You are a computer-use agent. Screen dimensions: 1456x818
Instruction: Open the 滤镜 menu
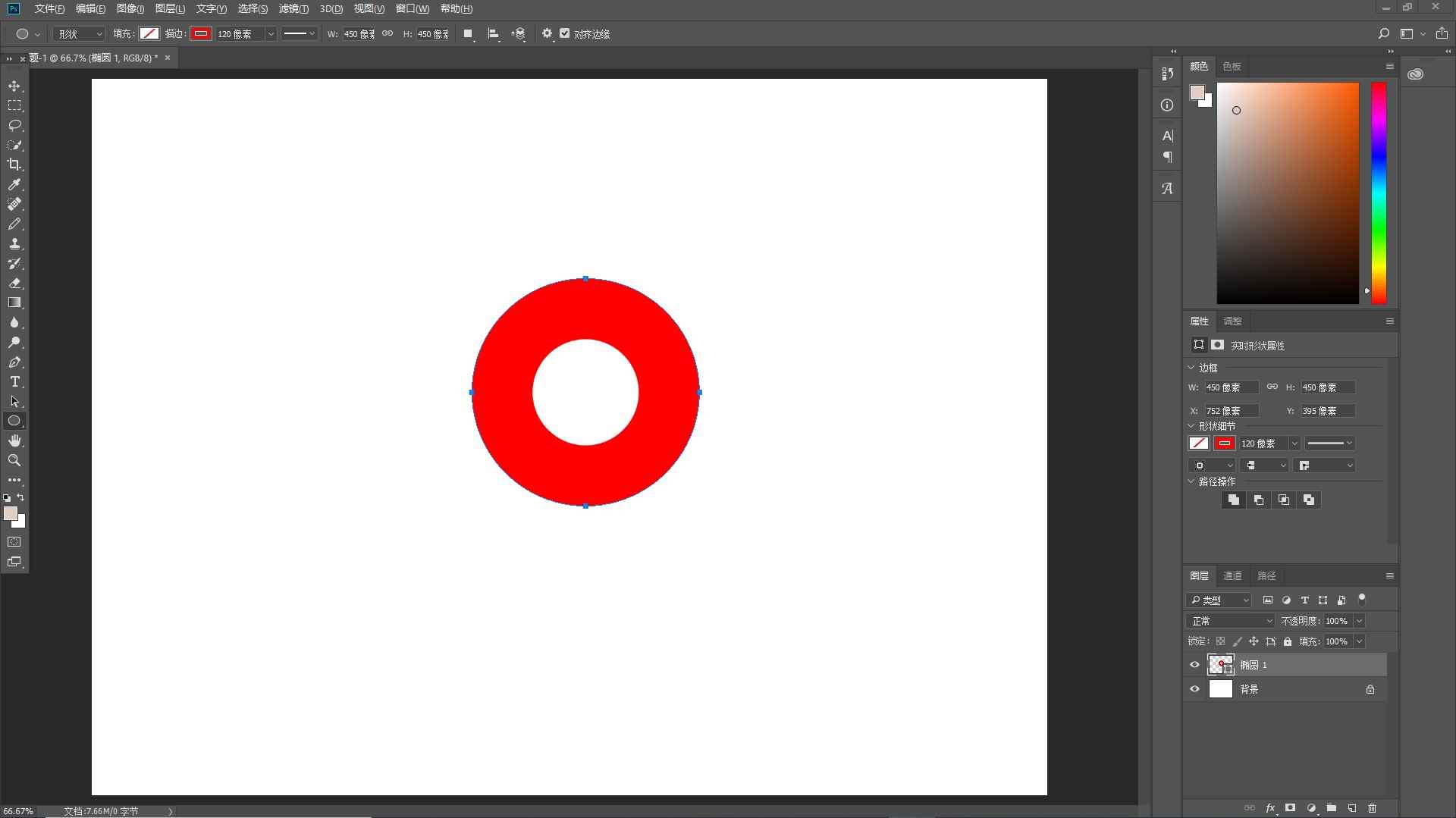[293, 9]
